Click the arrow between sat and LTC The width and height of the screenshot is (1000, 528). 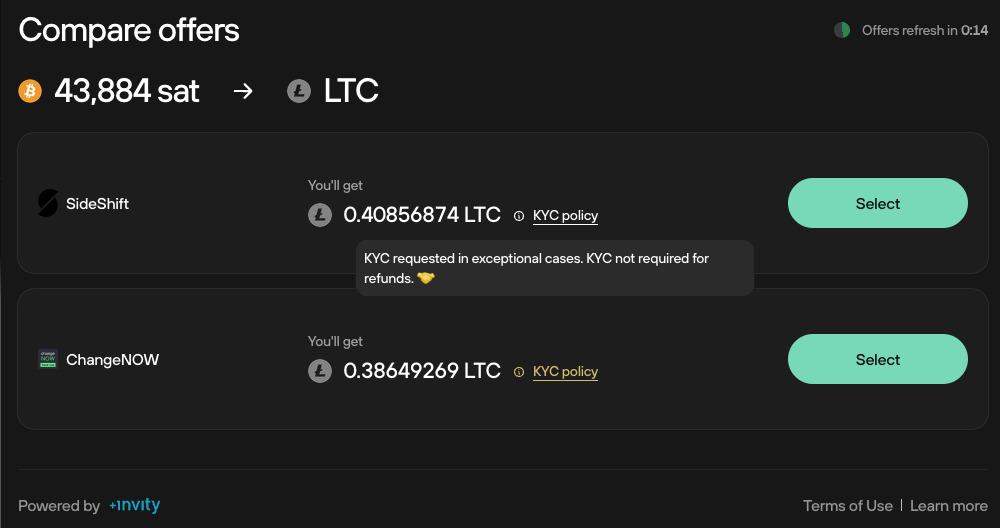point(243,91)
